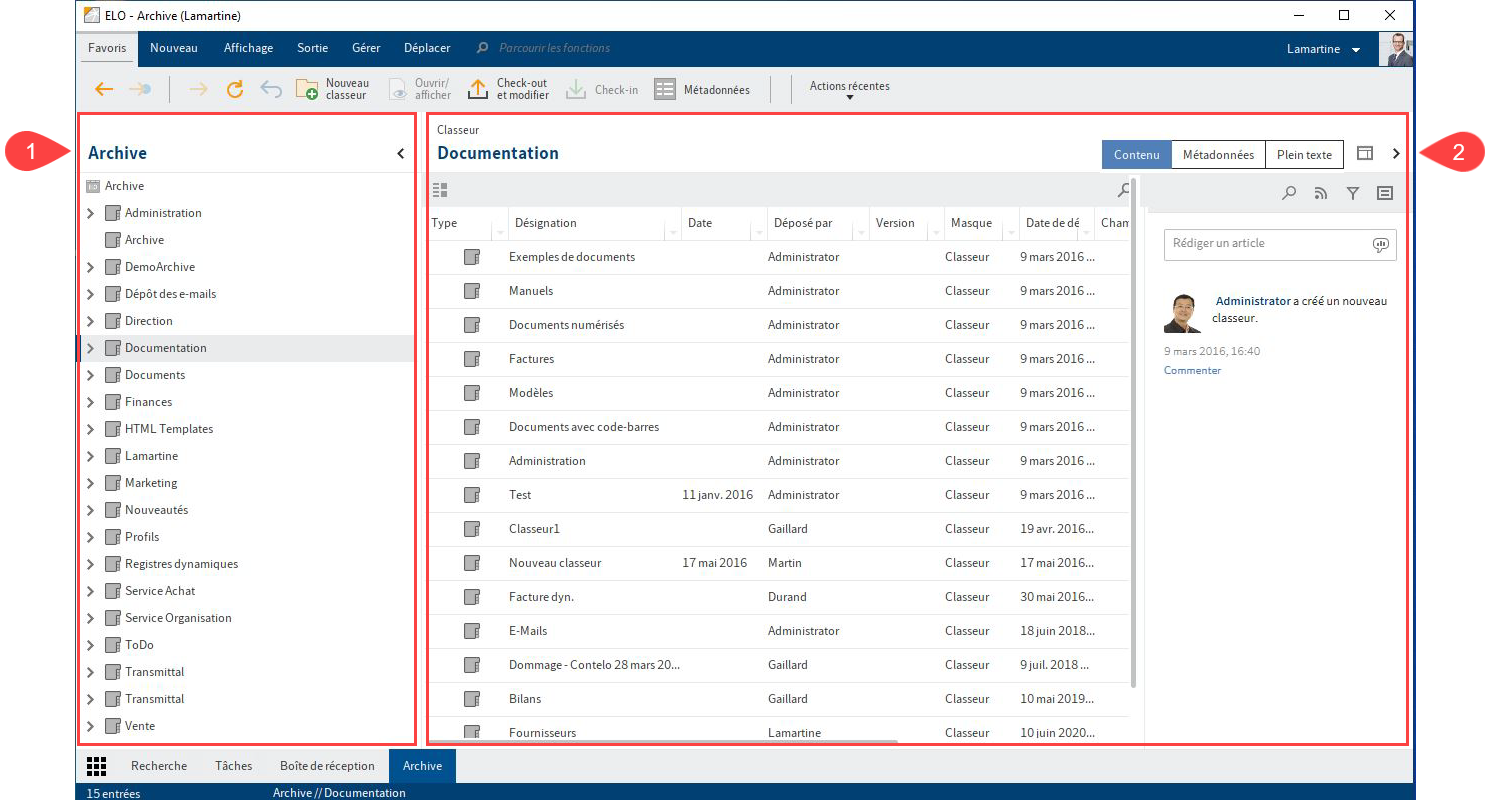
Task: Click the Lamartine user profile photo
Action: click(1396, 49)
